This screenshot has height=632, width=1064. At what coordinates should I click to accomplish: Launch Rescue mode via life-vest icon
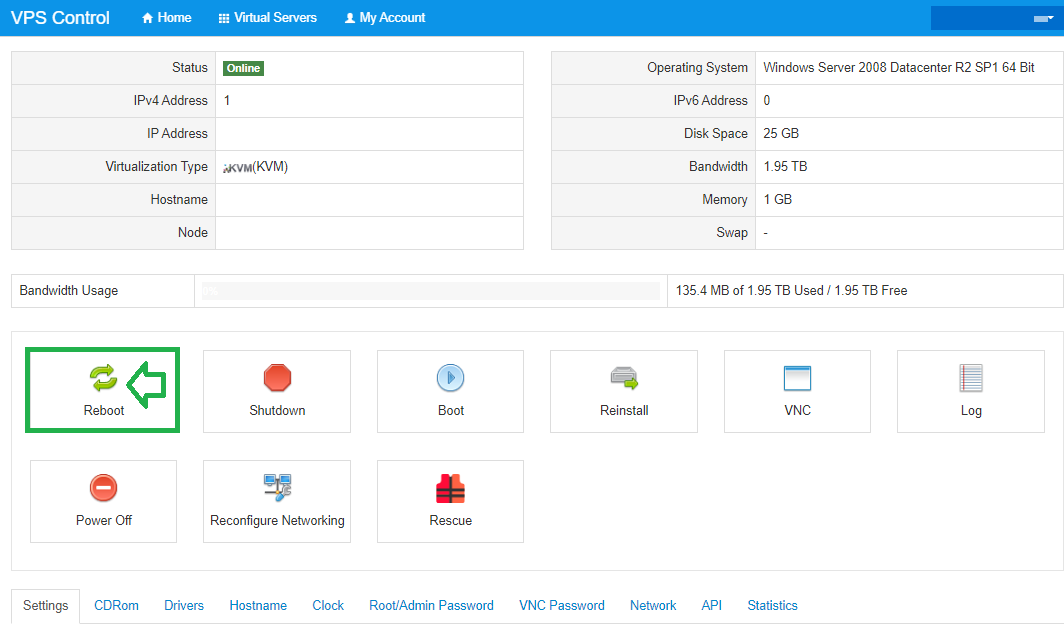pyautogui.click(x=450, y=488)
